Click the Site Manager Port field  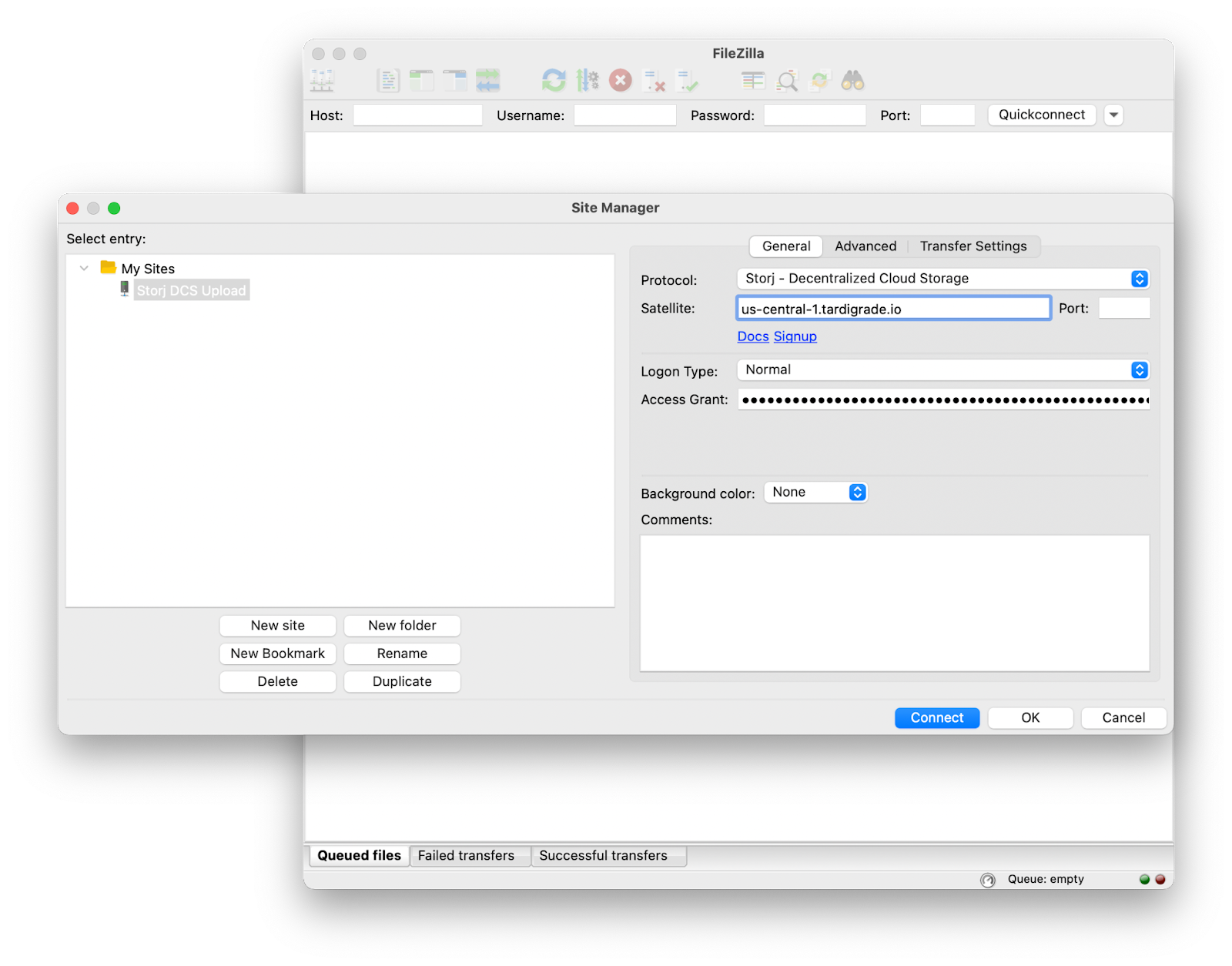point(1123,309)
